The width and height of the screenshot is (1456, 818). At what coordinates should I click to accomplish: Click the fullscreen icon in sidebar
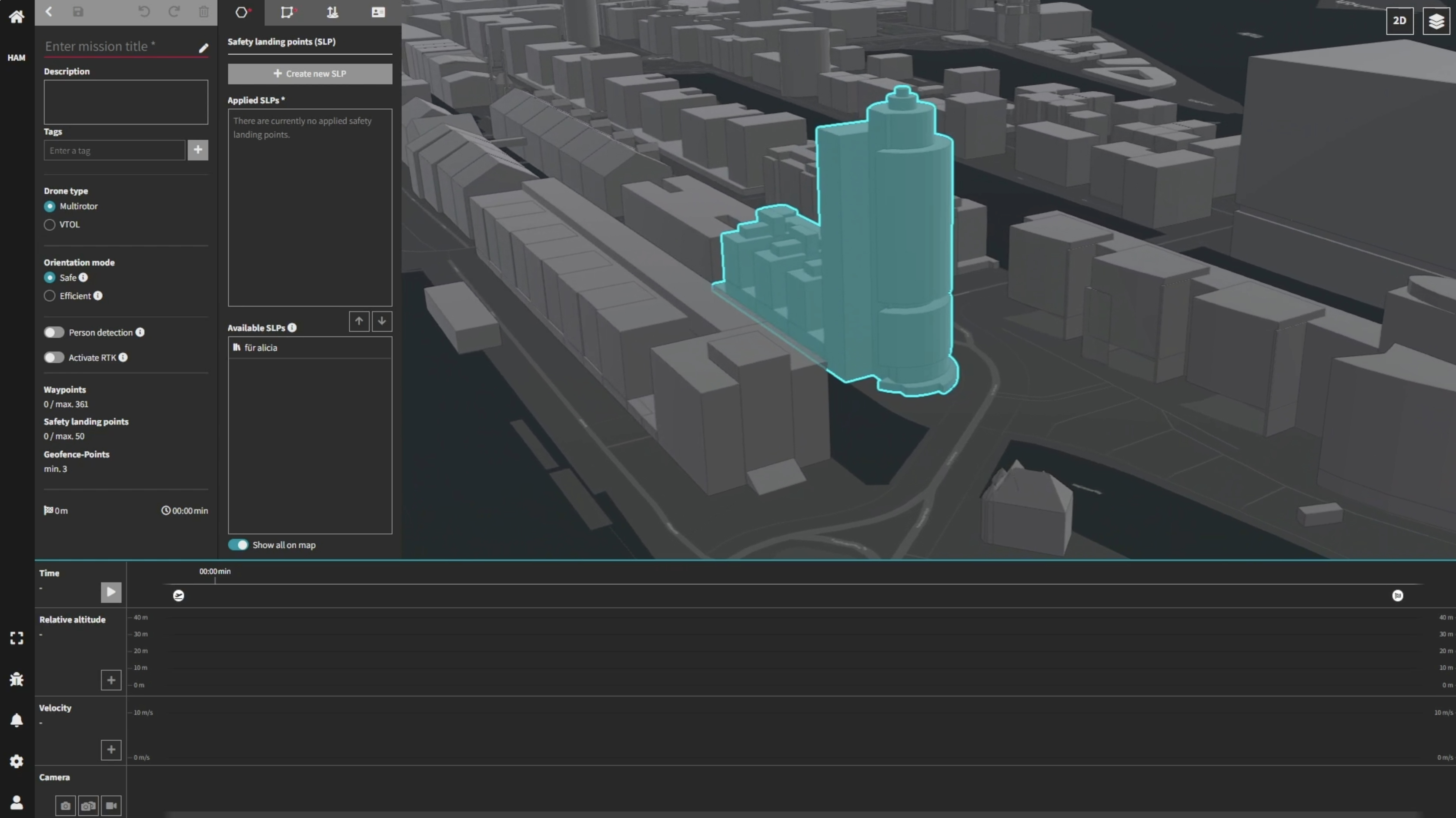(17, 638)
